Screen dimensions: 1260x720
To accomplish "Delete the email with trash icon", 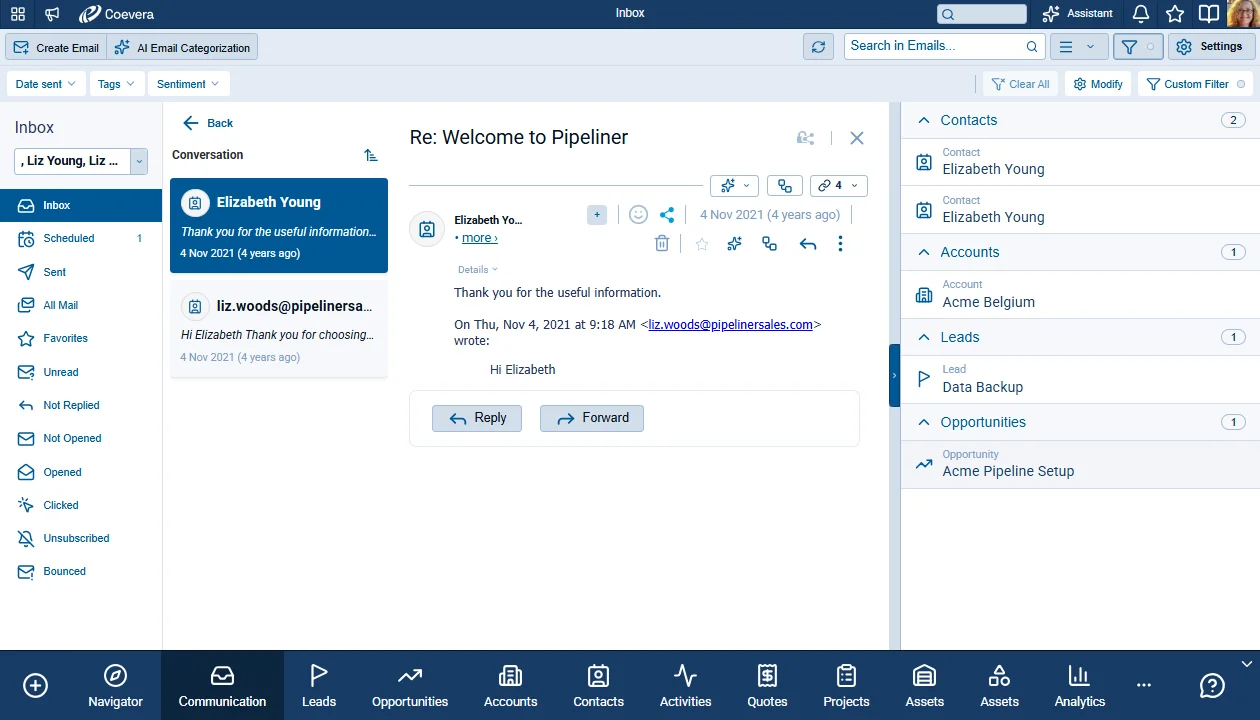I will click(x=661, y=243).
